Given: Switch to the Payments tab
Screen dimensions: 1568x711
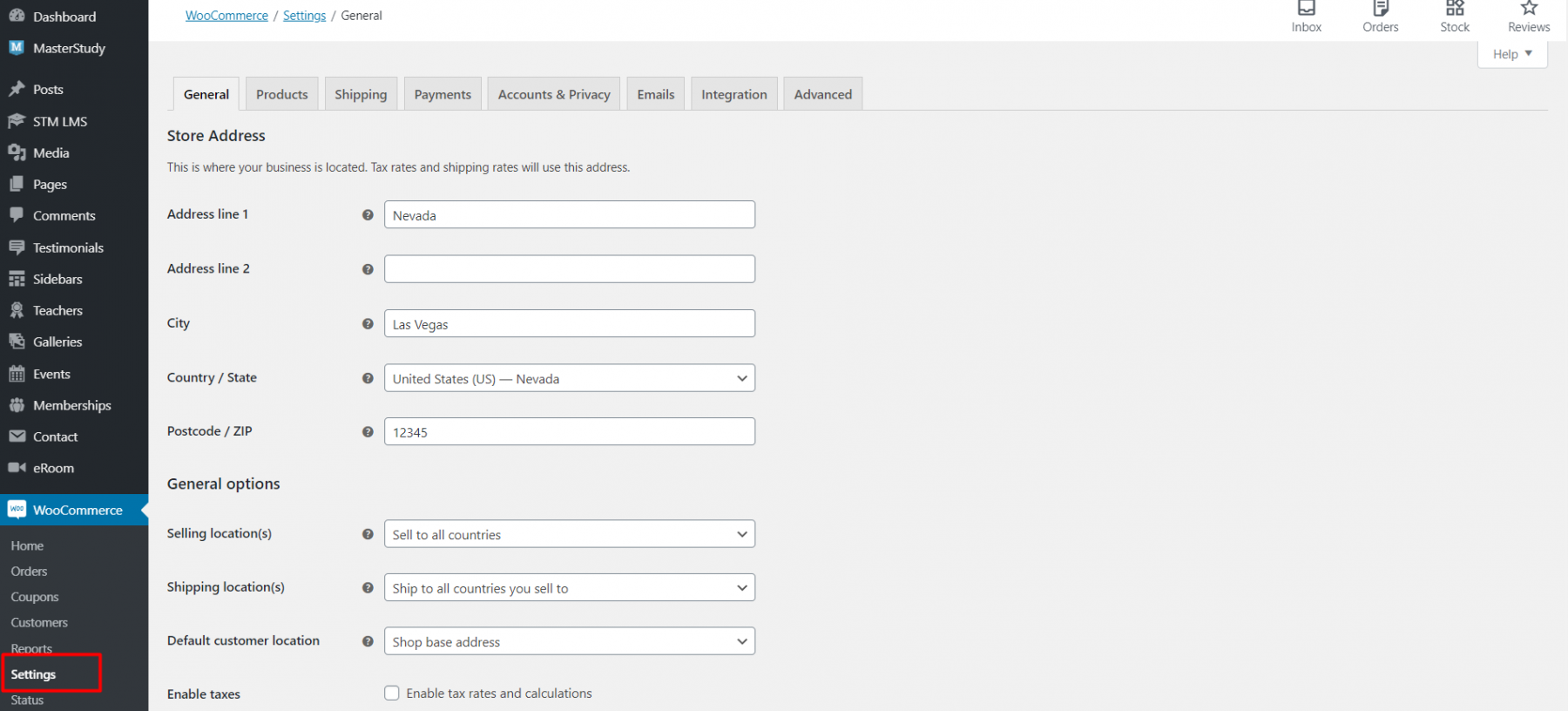Looking at the screenshot, I should pos(443,94).
